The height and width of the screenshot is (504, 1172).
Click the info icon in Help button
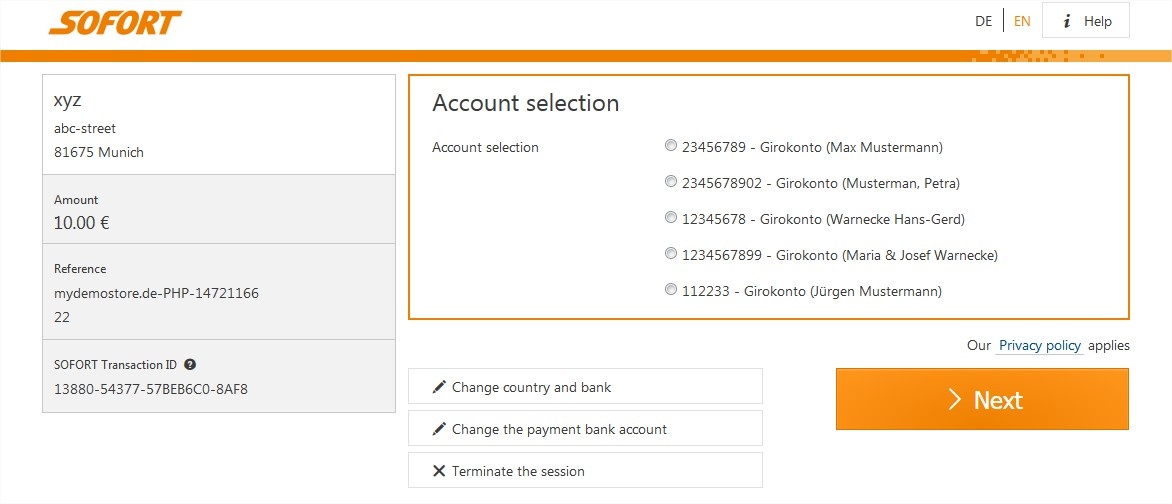[x=1067, y=22]
